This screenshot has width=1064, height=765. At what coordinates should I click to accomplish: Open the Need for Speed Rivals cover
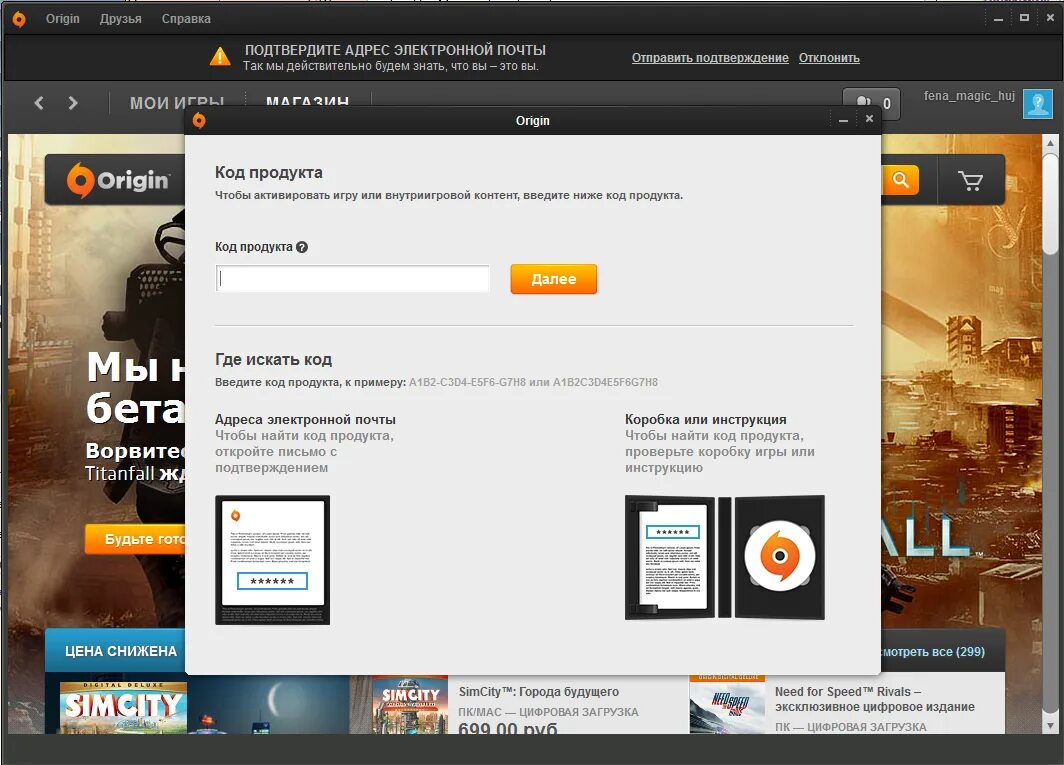(x=727, y=705)
